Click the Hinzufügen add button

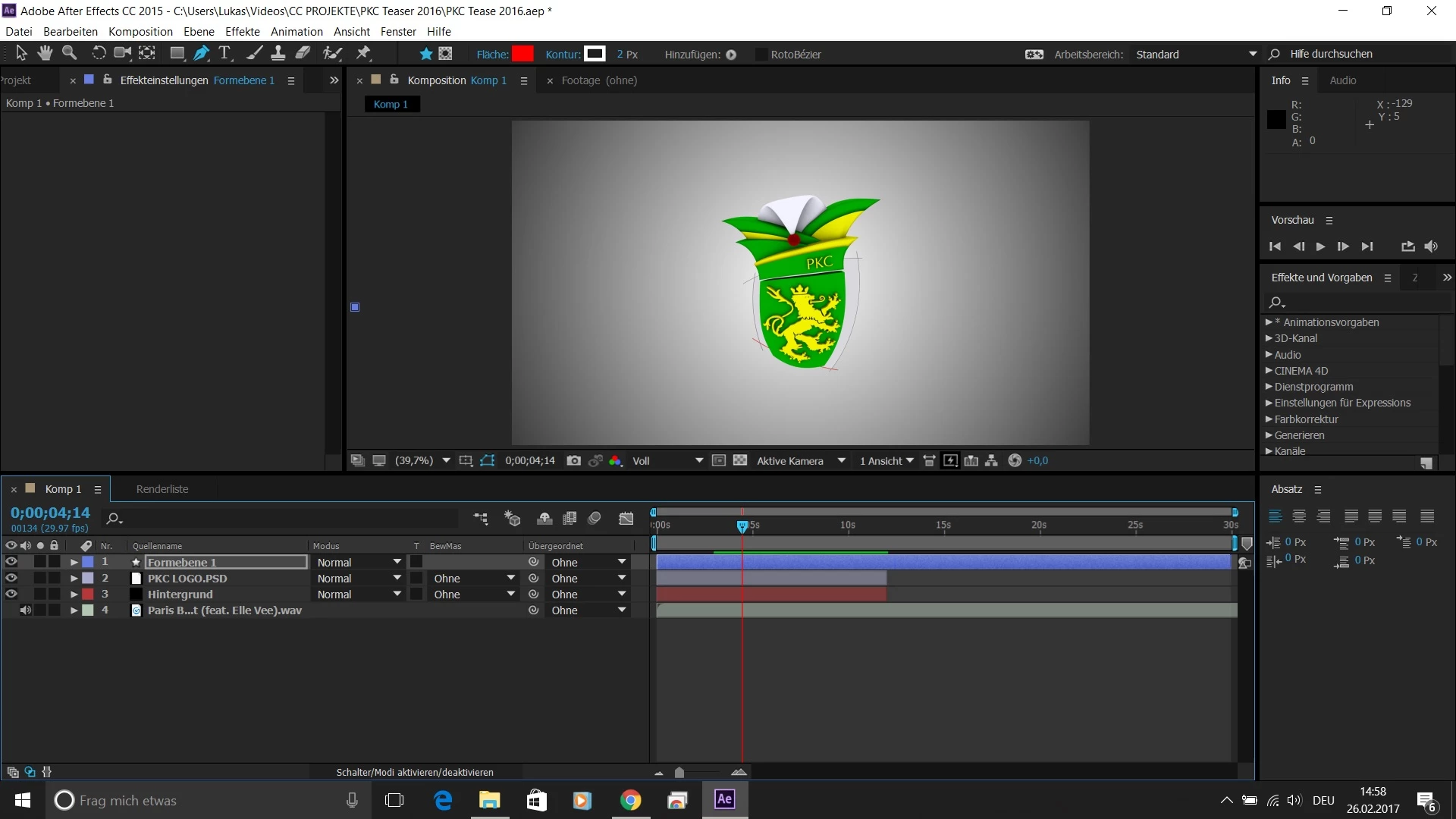click(731, 55)
